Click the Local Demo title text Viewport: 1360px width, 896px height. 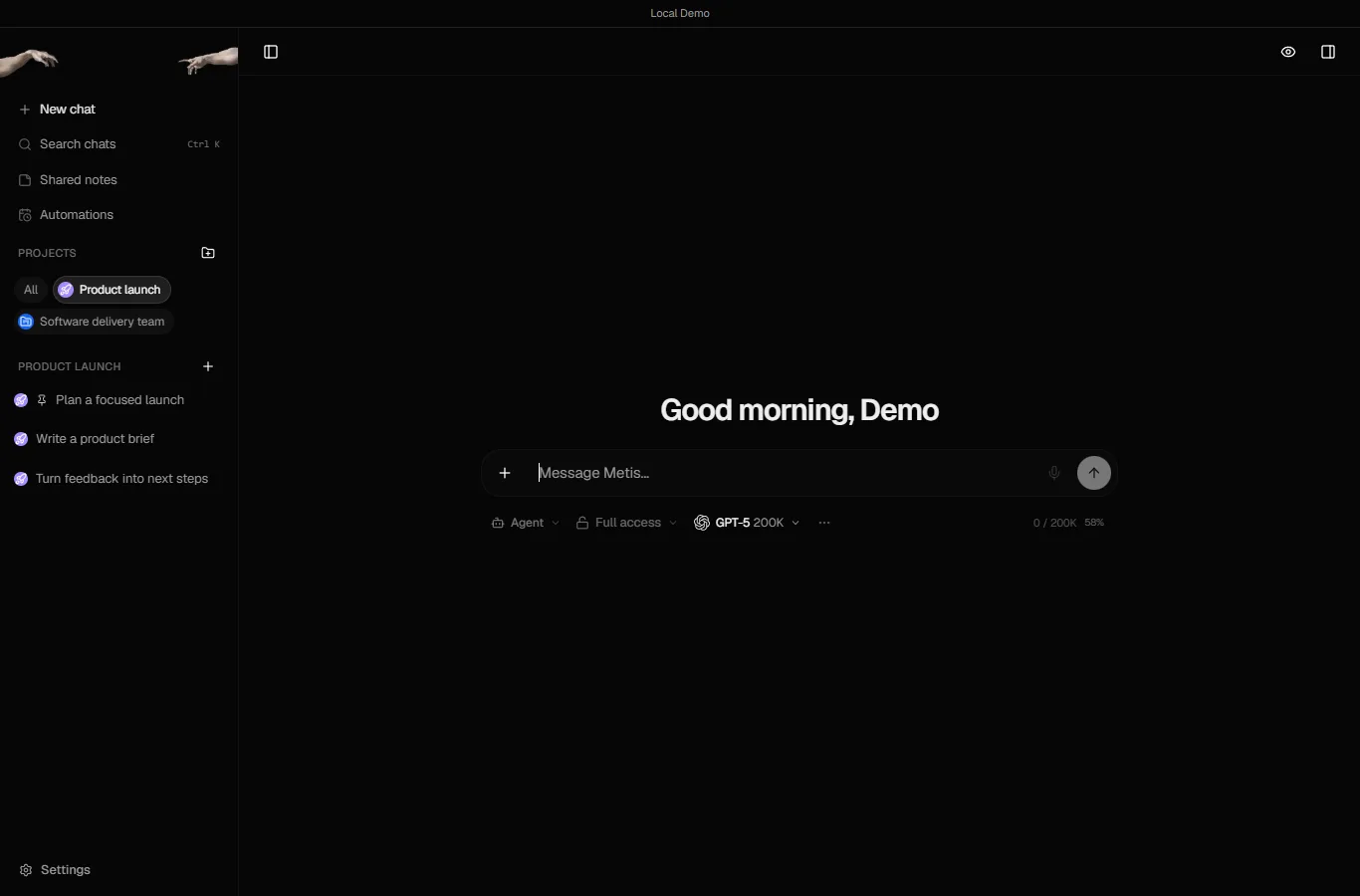tap(680, 13)
